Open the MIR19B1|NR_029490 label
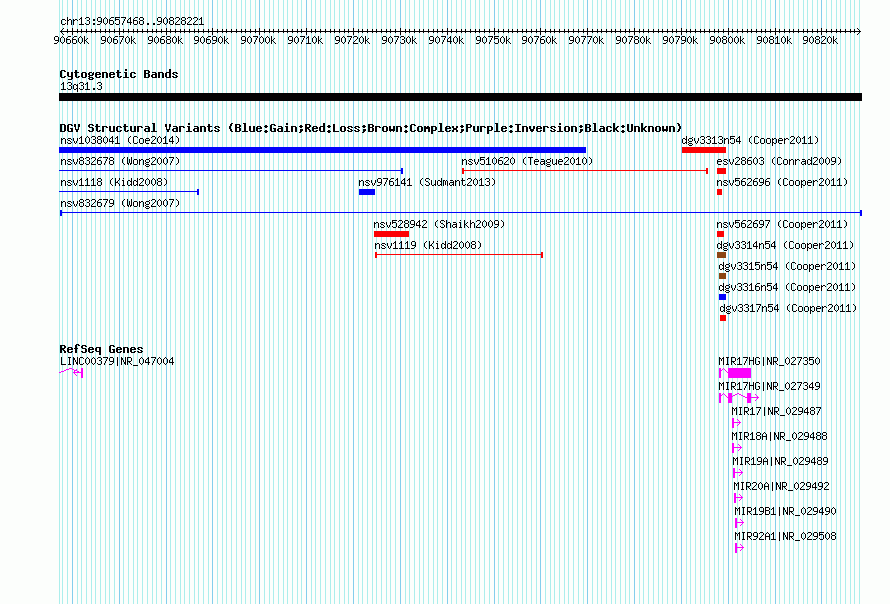 coord(786,511)
